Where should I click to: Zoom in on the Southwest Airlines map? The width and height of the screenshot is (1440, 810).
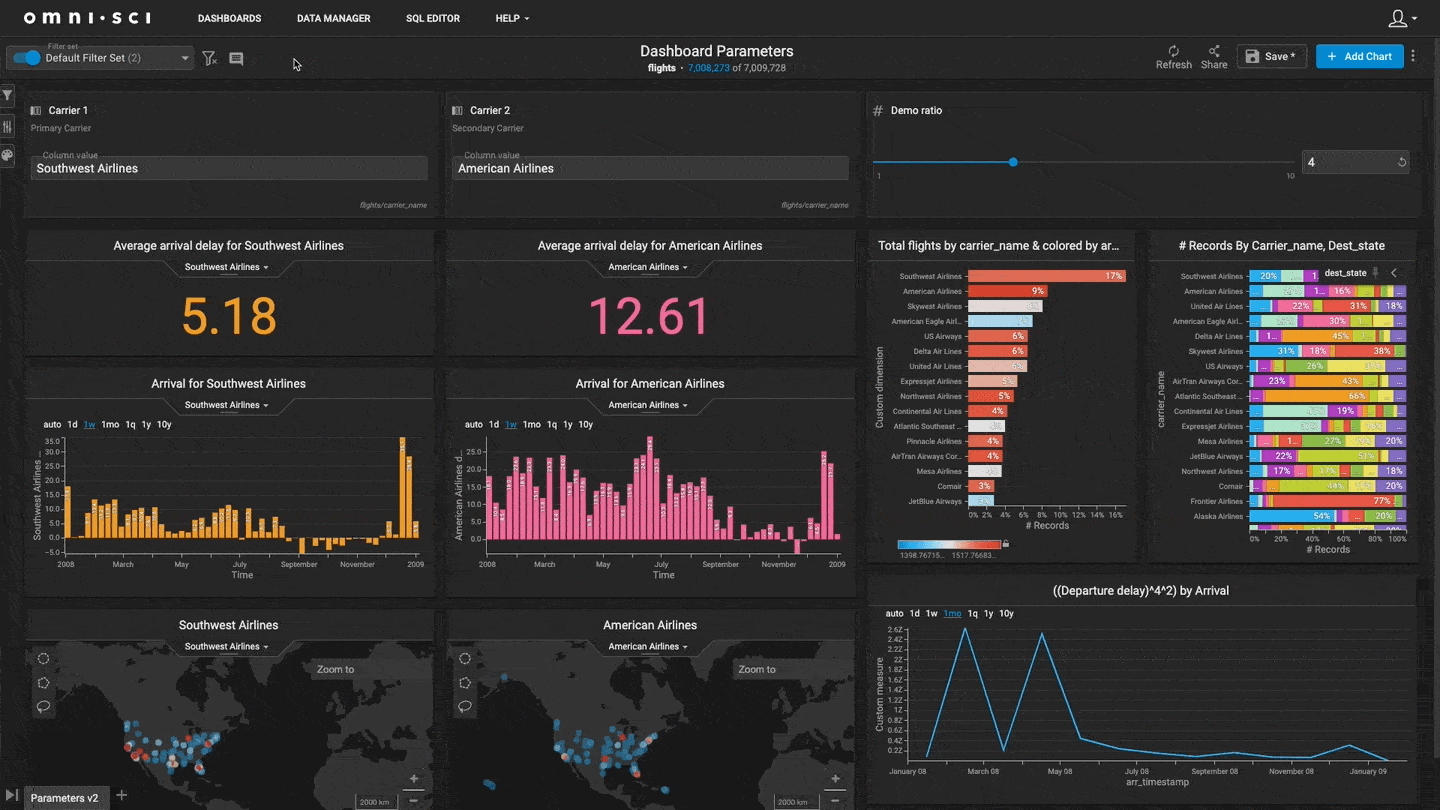point(414,779)
